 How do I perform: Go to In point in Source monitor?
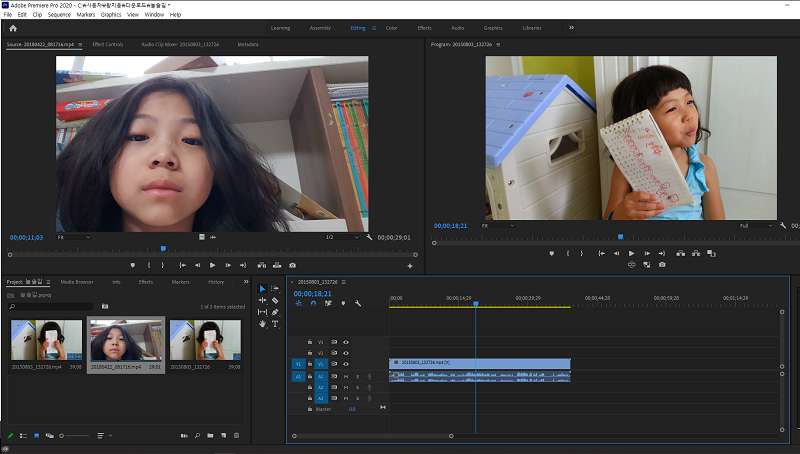point(182,265)
